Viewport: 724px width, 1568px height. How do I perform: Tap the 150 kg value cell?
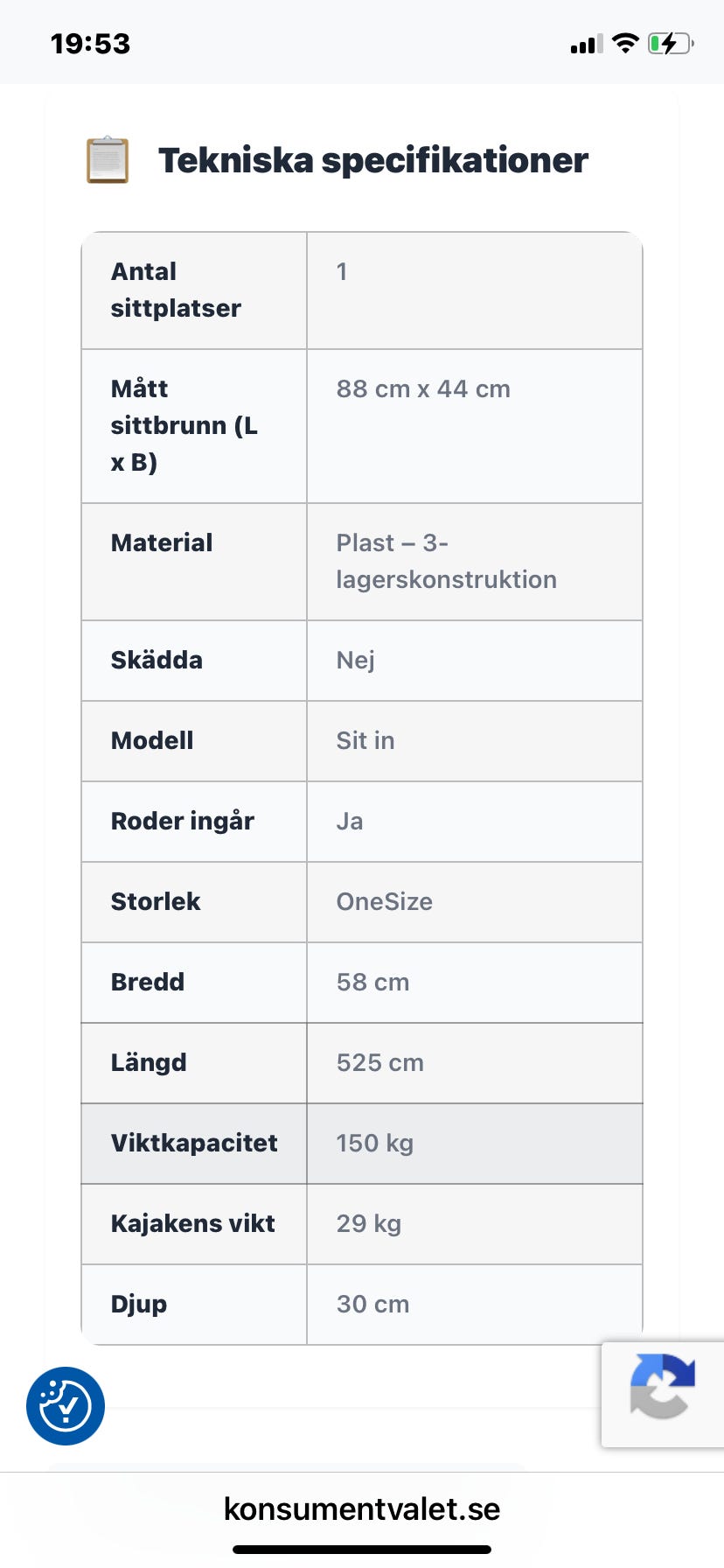pos(375,1143)
